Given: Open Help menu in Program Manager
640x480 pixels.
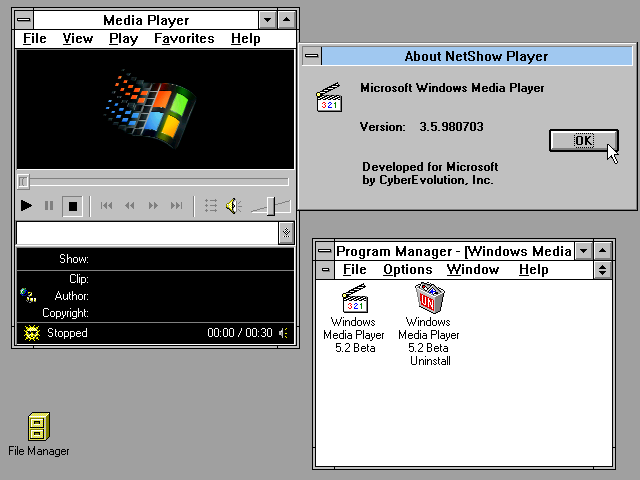Looking at the screenshot, I should 533,270.
